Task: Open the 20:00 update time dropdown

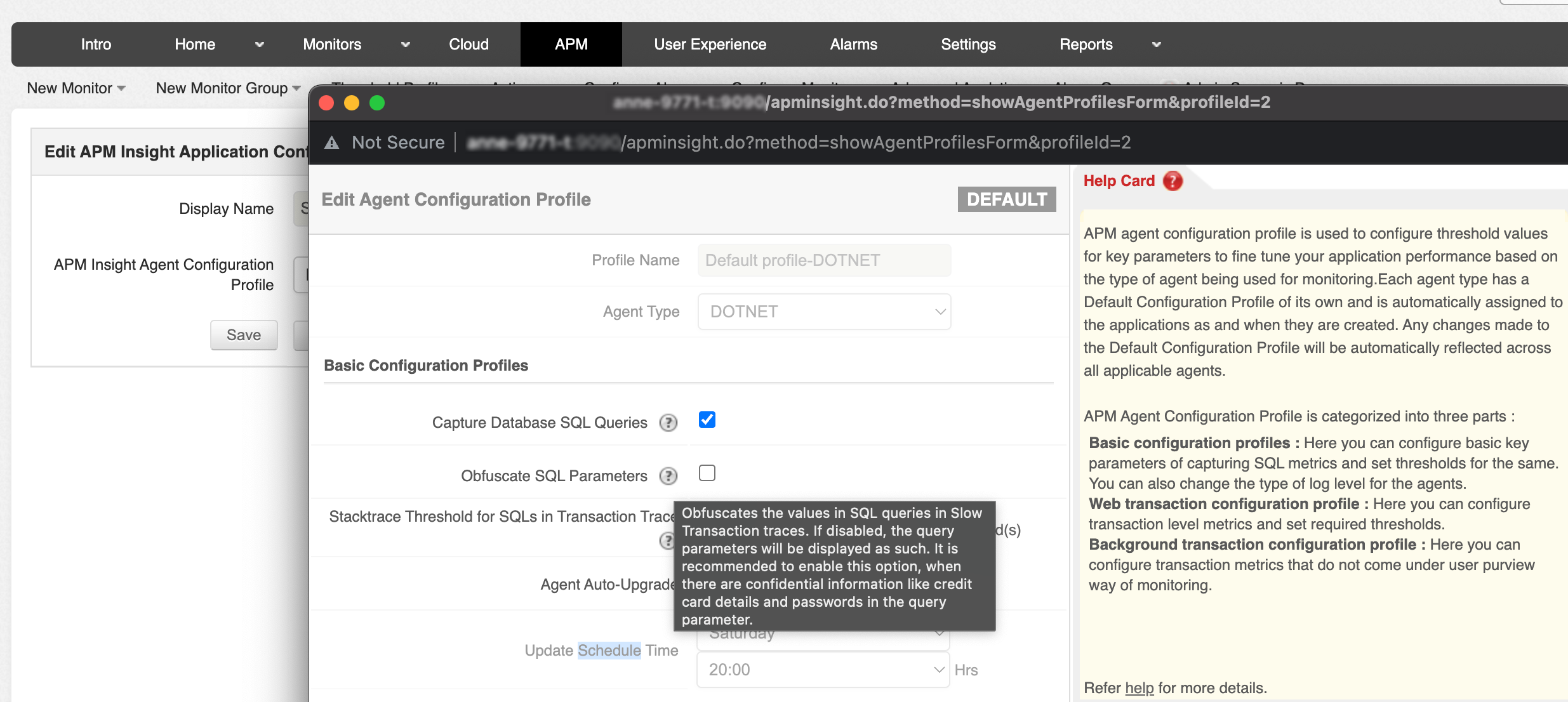Action: point(823,670)
